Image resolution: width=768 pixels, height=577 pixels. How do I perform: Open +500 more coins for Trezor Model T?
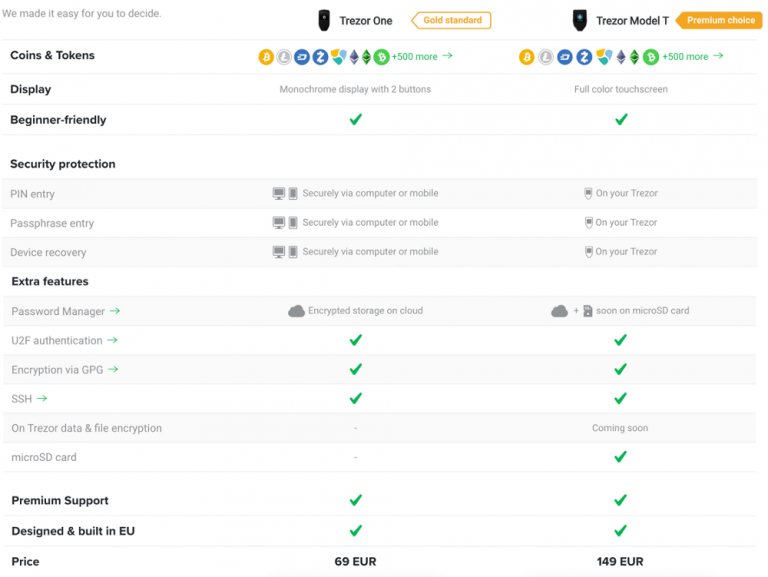693,57
